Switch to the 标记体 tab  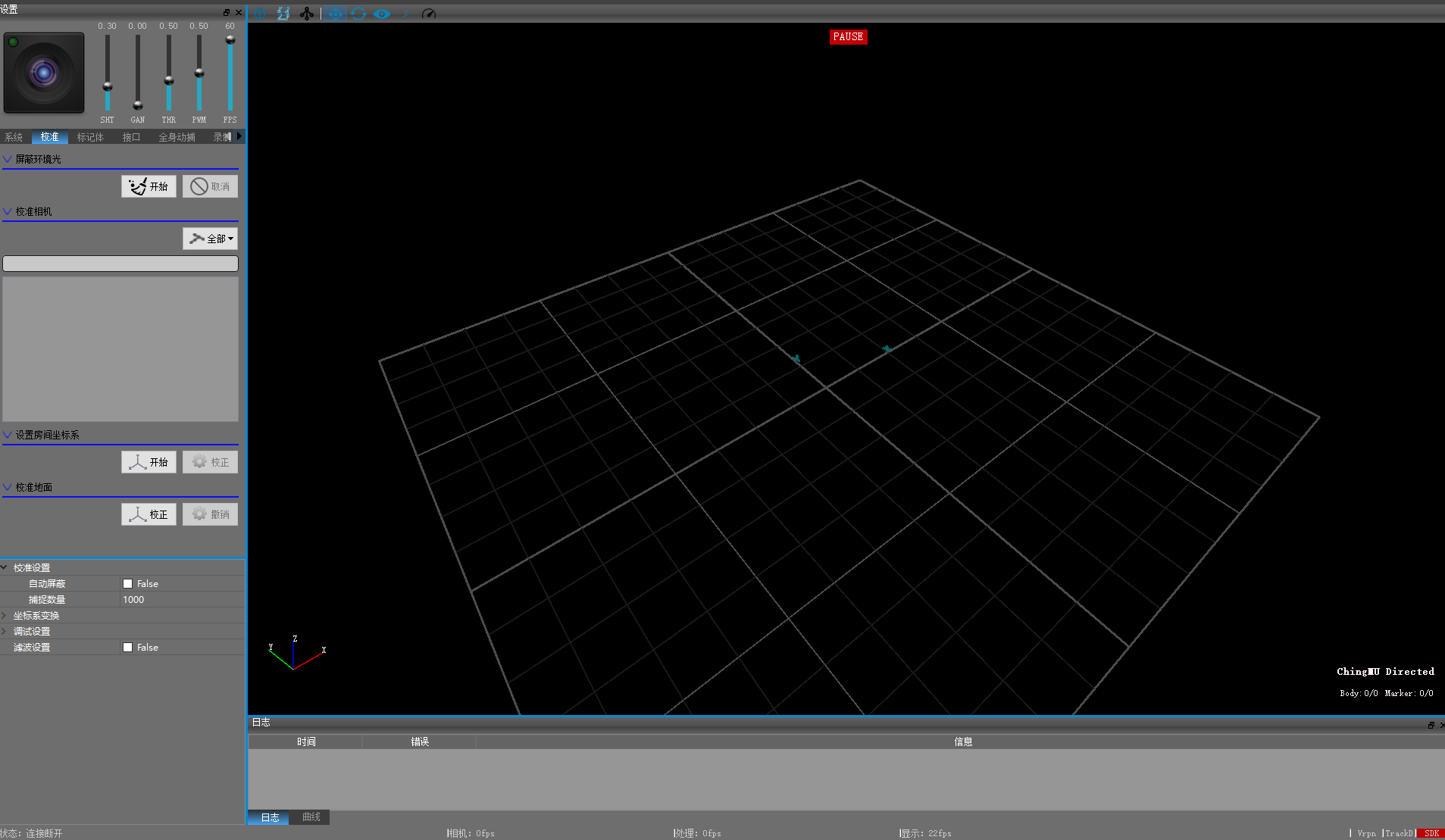[x=90, y=137]
